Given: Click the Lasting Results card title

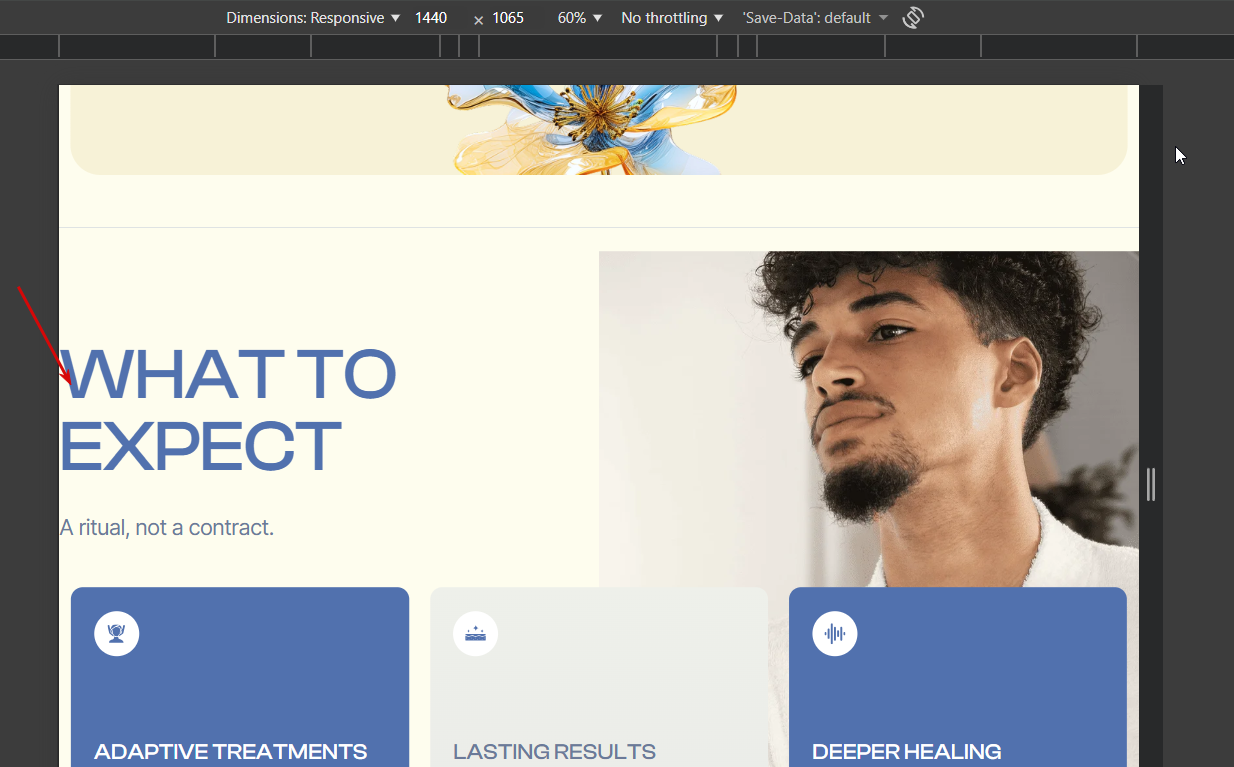Looking at the screenshot, I should (x=555, y=752).
